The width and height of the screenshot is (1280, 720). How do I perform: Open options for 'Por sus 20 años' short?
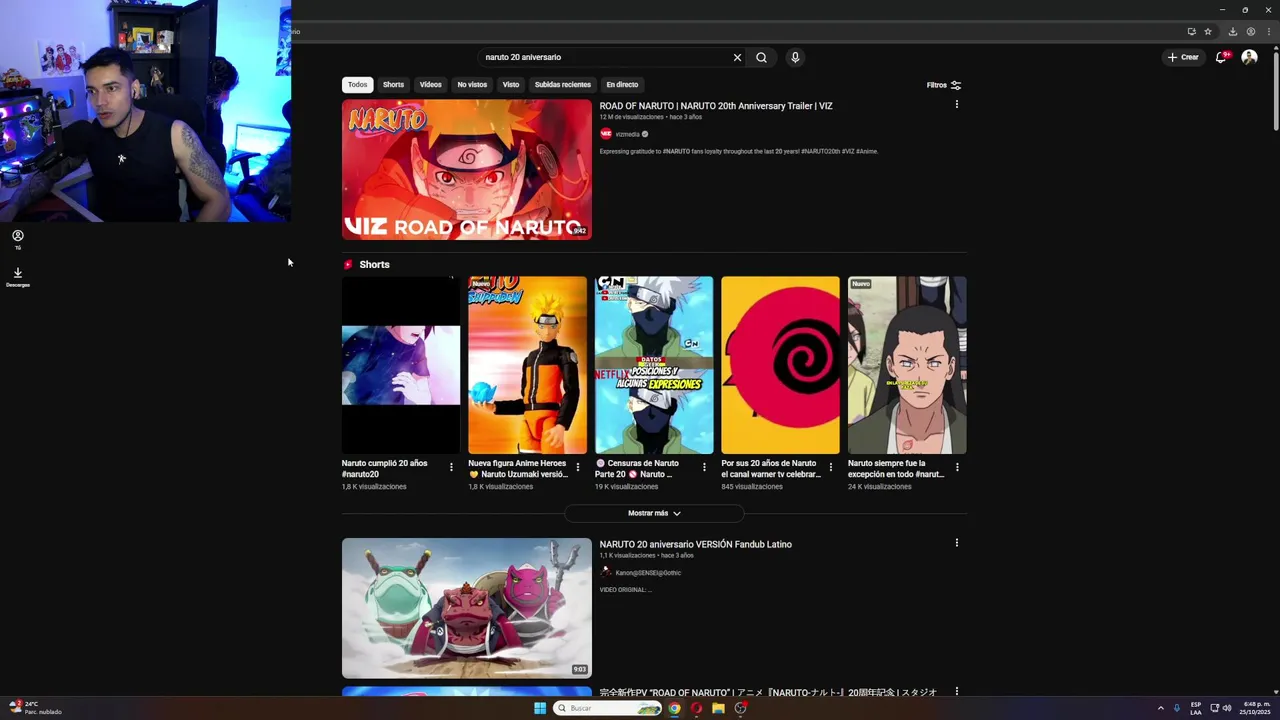click(x=830, y=467)
